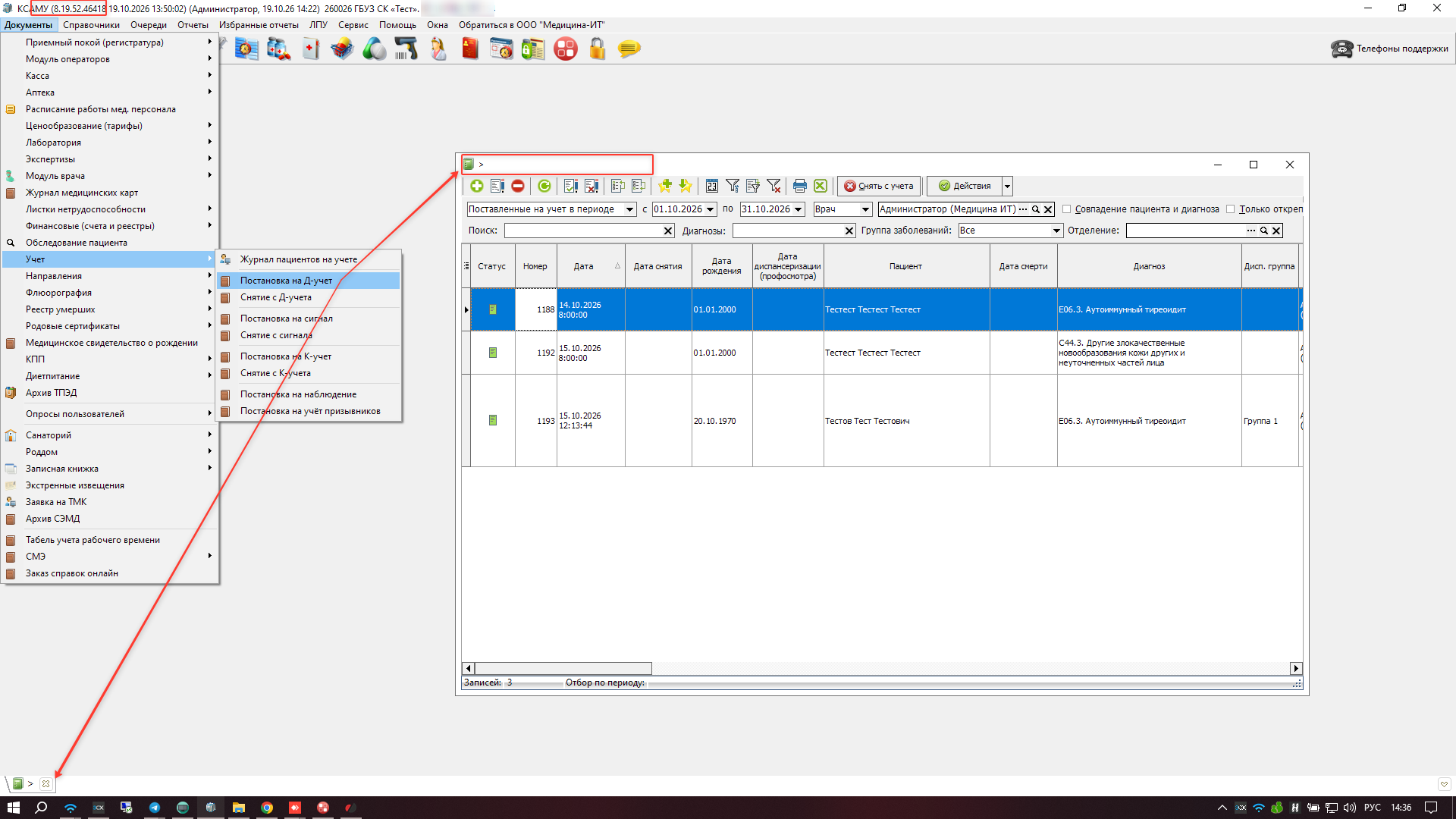Select 'Журнал пациентов на учете' menu item
The width and height of the screenshot is (1456, 819).
(309, 259)
